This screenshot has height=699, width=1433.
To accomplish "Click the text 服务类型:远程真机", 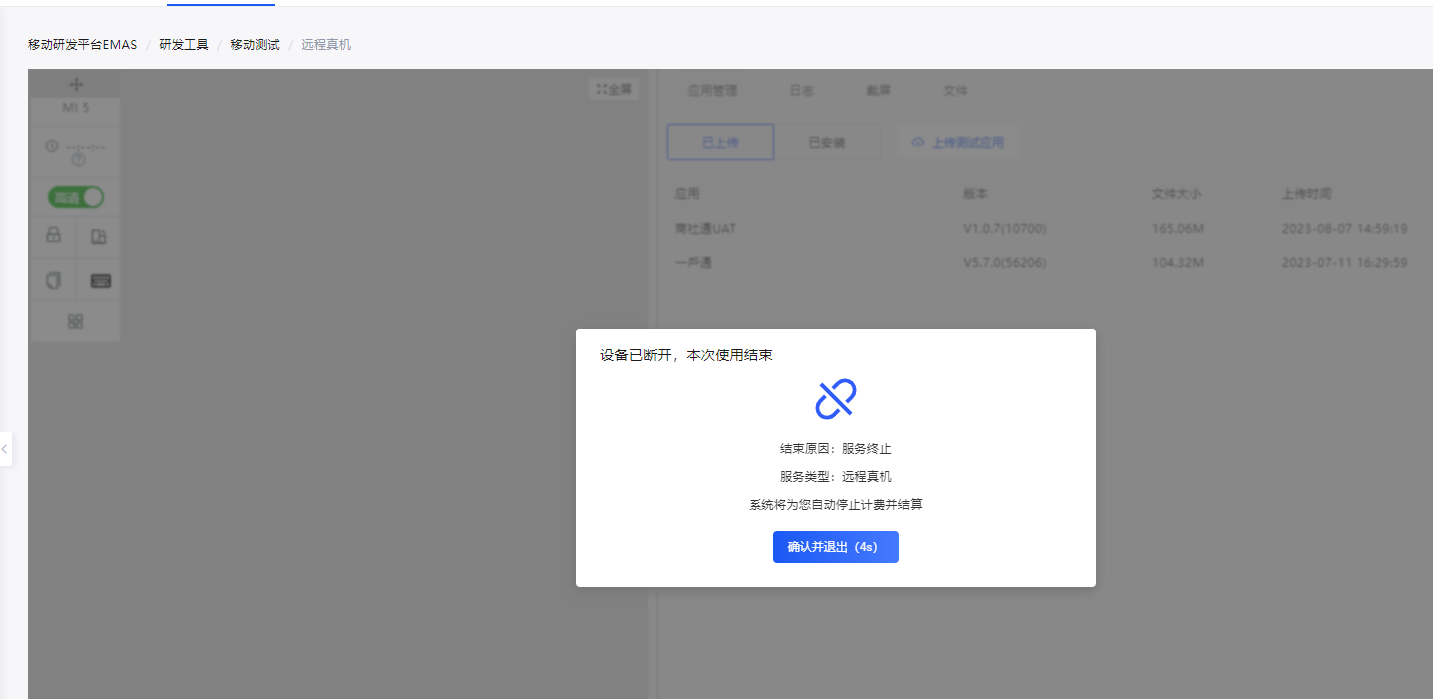I will [836, 477].
